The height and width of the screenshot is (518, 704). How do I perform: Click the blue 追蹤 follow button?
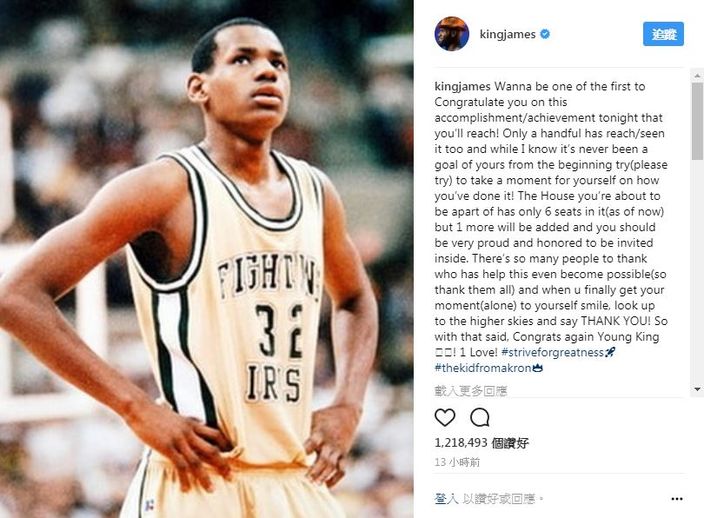[x=663, y=34]
